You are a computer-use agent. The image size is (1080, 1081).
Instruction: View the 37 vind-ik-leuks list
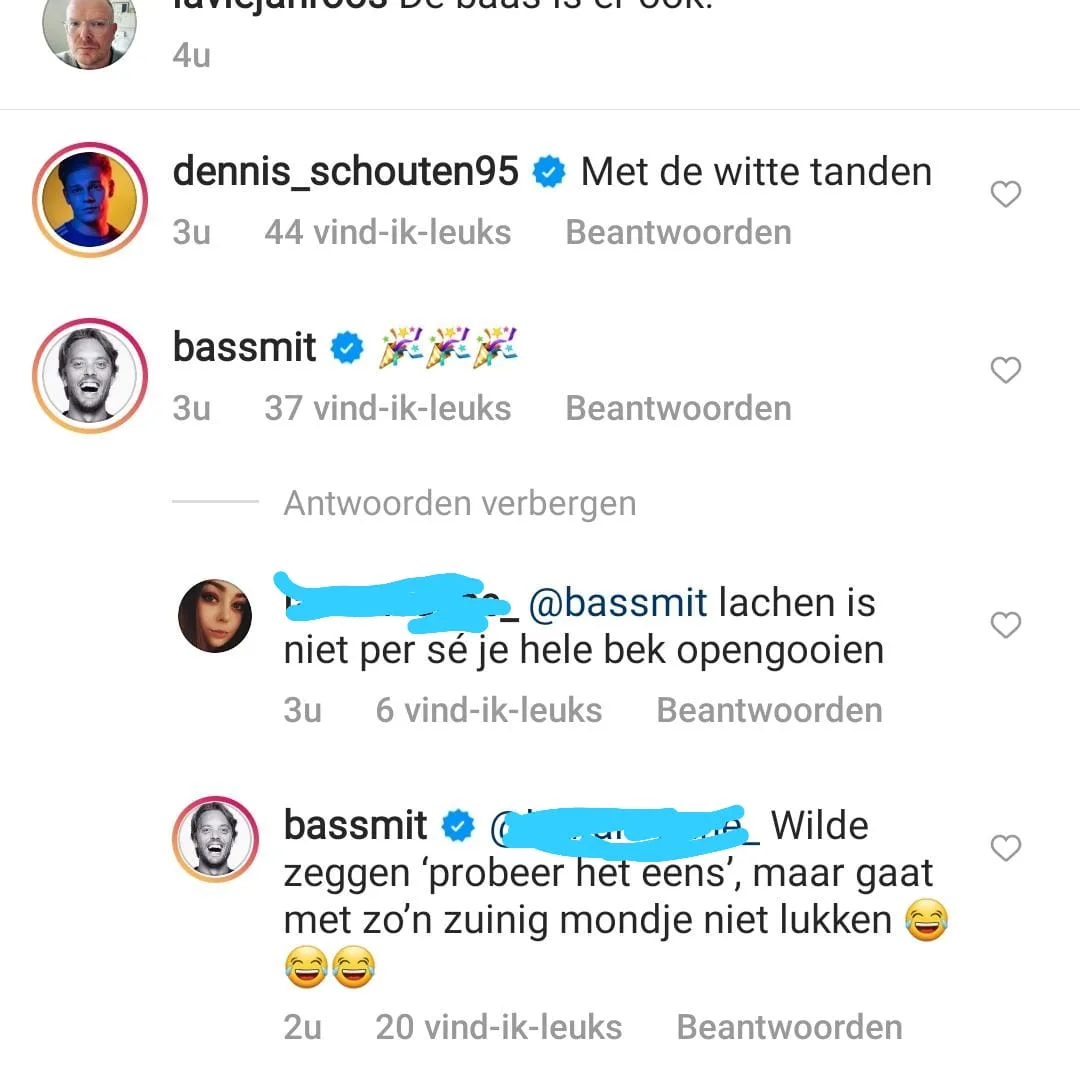click(388, 408)
